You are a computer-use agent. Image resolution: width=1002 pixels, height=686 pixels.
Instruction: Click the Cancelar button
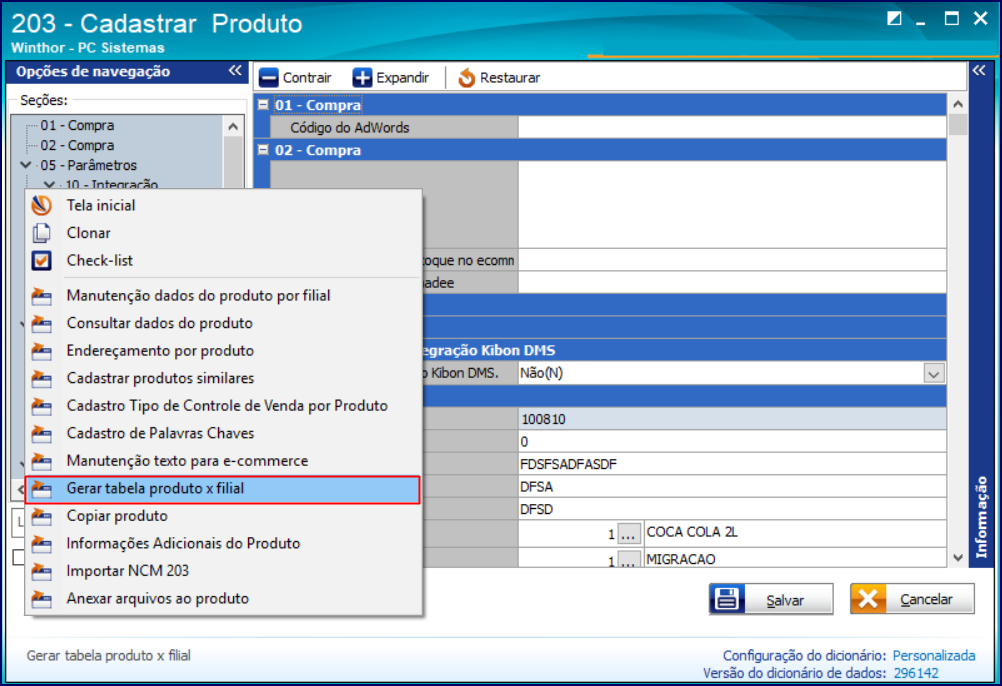coord(912,600)
